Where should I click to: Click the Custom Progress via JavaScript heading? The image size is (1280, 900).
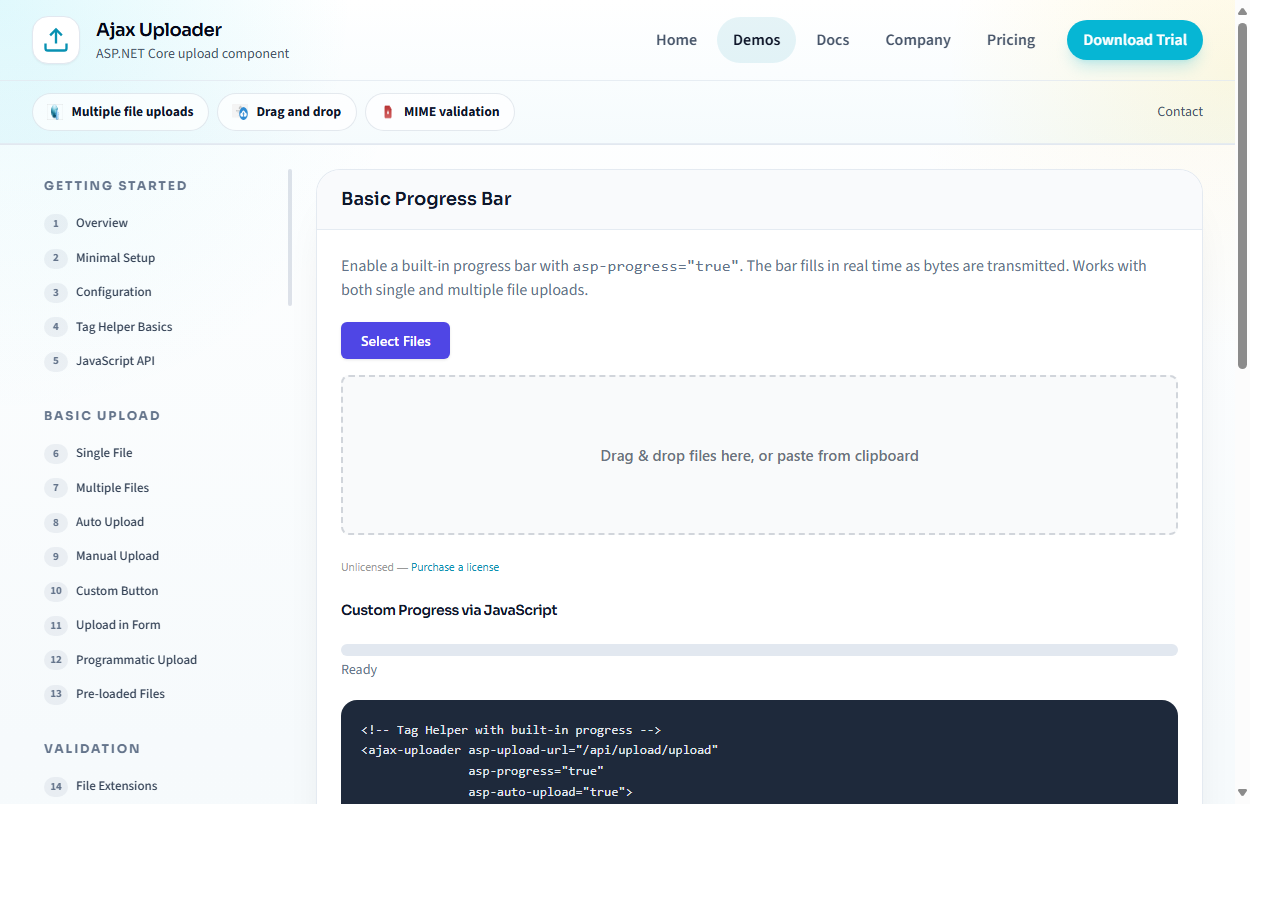(x=449, y=610)
